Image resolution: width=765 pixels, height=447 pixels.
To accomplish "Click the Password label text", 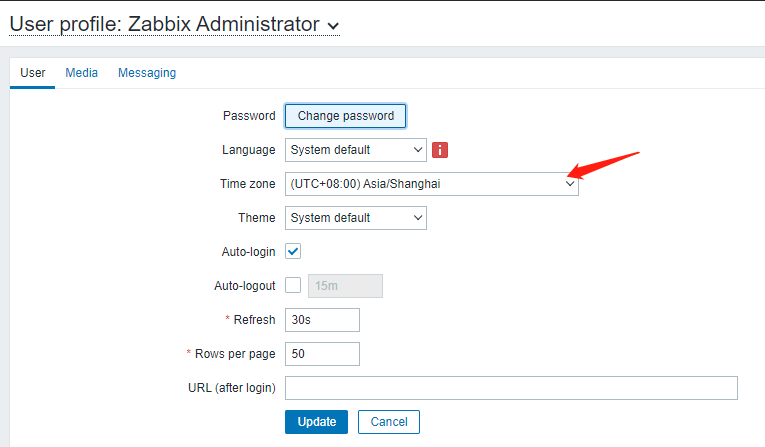I will click(249, 116).
